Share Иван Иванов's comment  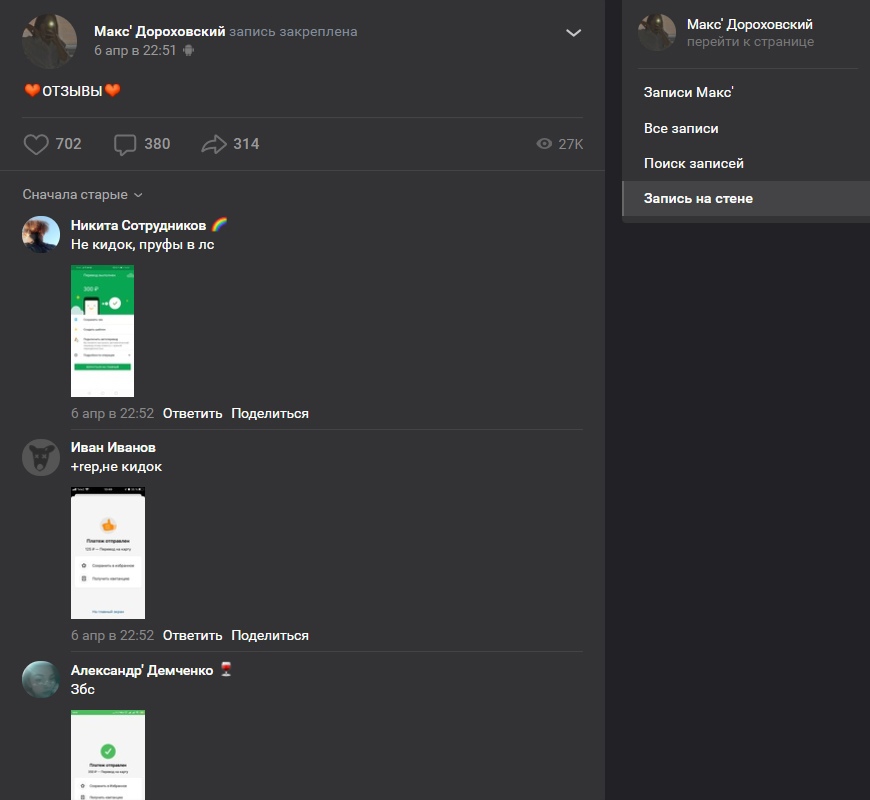pyautogui.click(x=270, y=635)
